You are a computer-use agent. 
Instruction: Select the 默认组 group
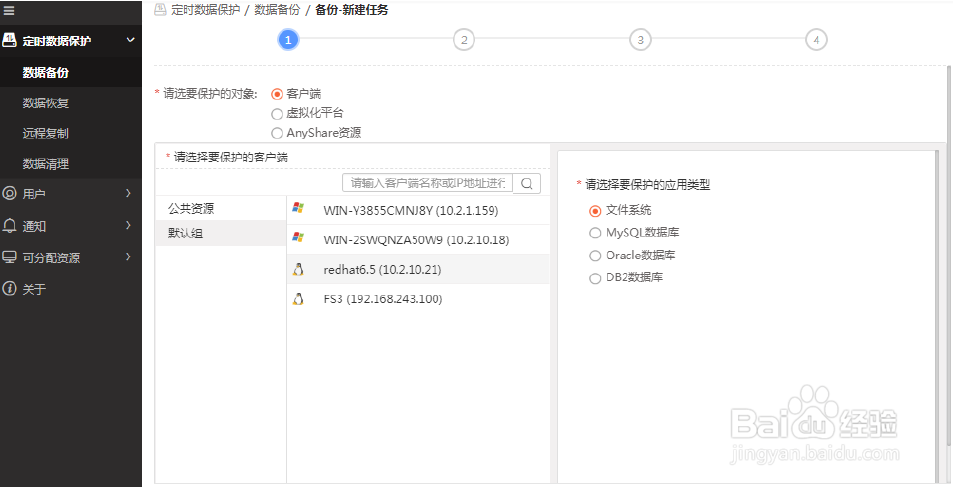tap(221, 233)
